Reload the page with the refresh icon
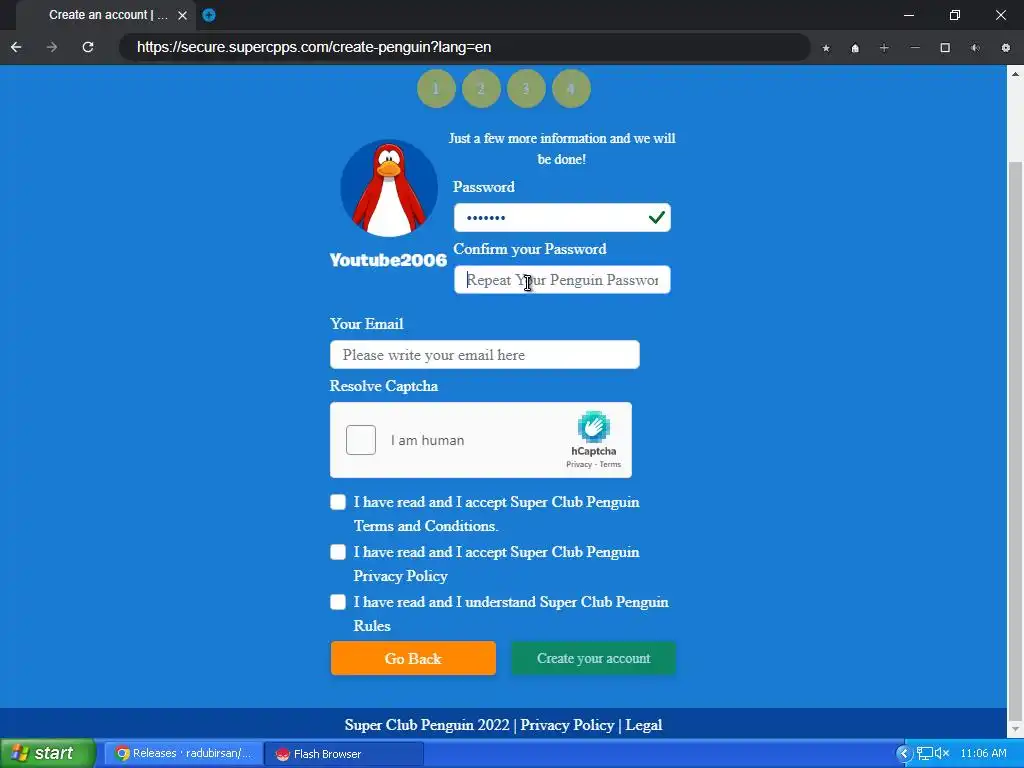Screen dimensions: 1024x768 coord(88,47)
